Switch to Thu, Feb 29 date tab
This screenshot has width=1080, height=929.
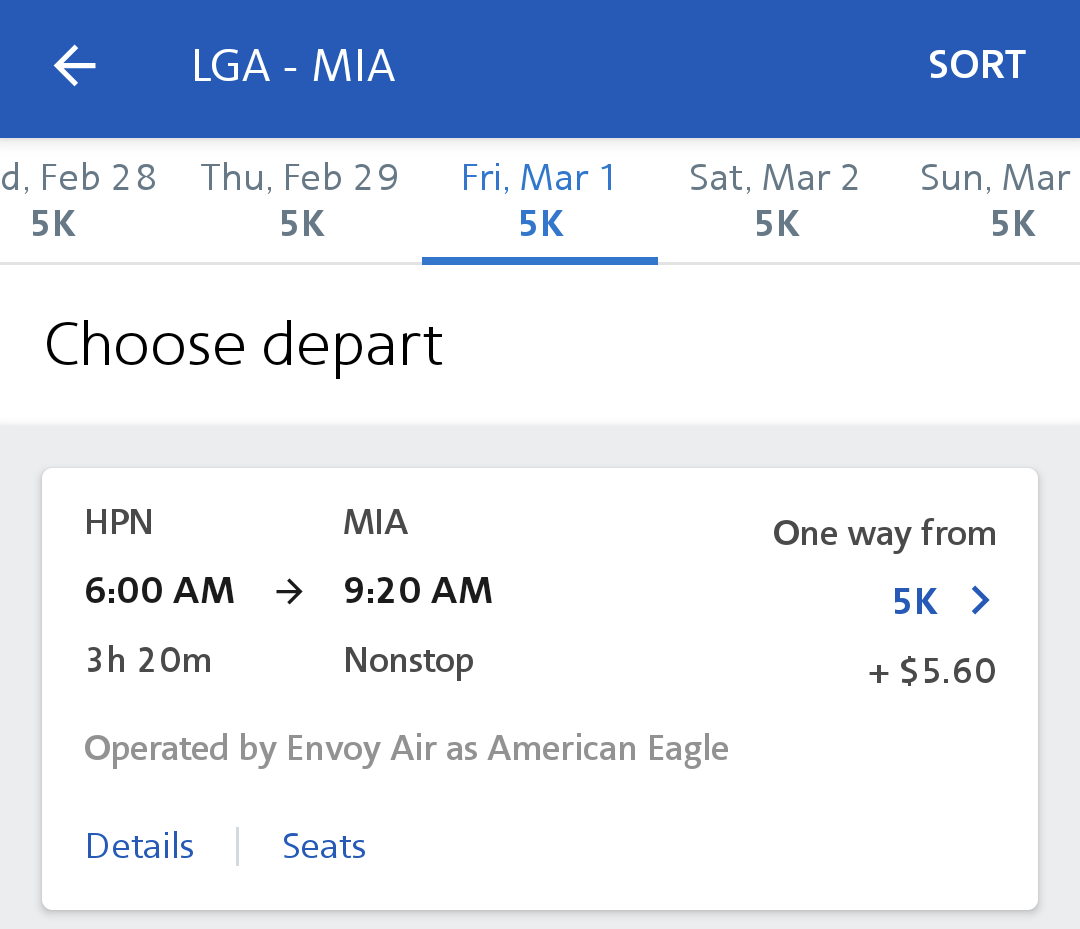pos(300,200)
